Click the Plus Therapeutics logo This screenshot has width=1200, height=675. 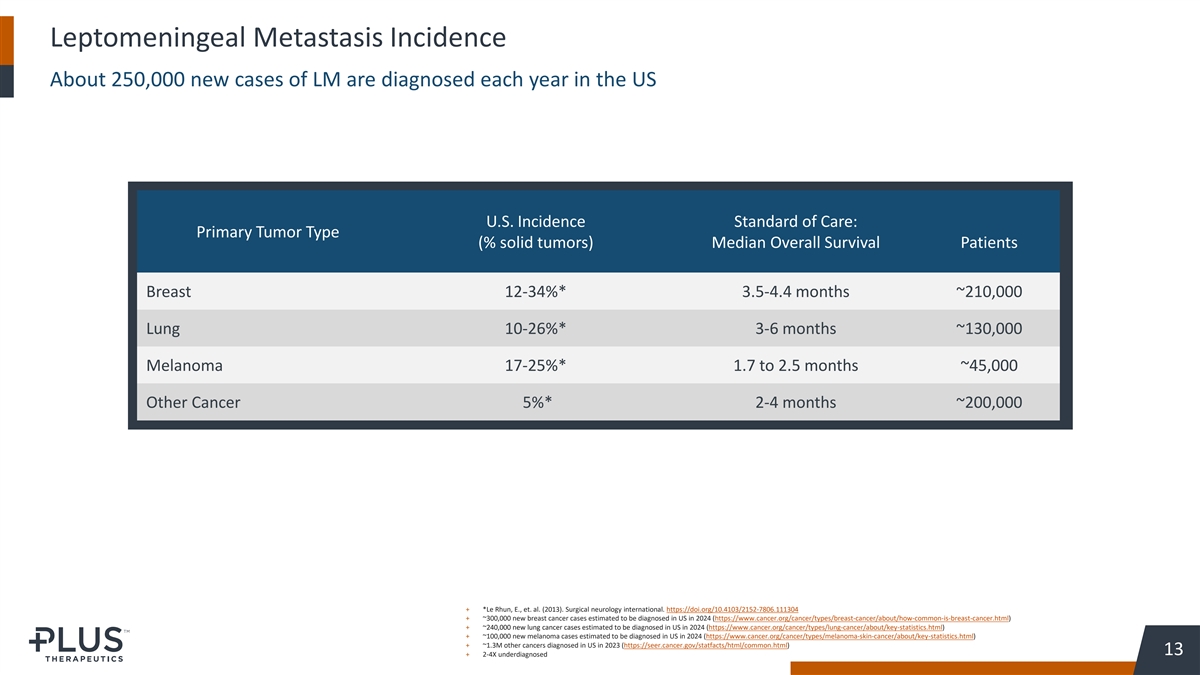click(x=77, y=644)
